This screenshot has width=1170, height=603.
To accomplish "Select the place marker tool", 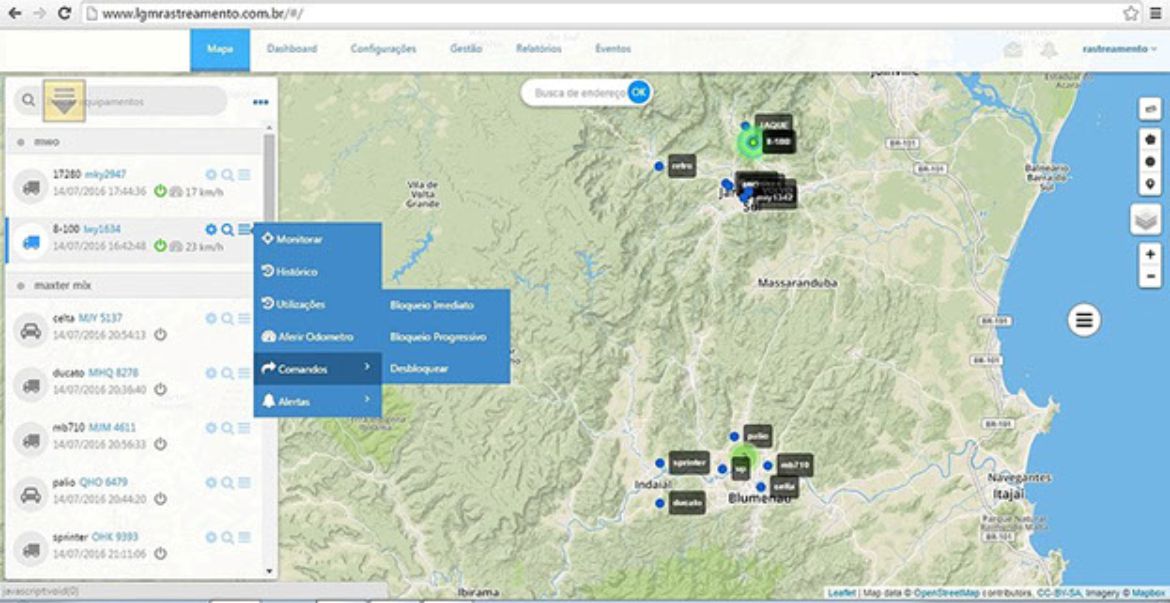I will 1150,184.
